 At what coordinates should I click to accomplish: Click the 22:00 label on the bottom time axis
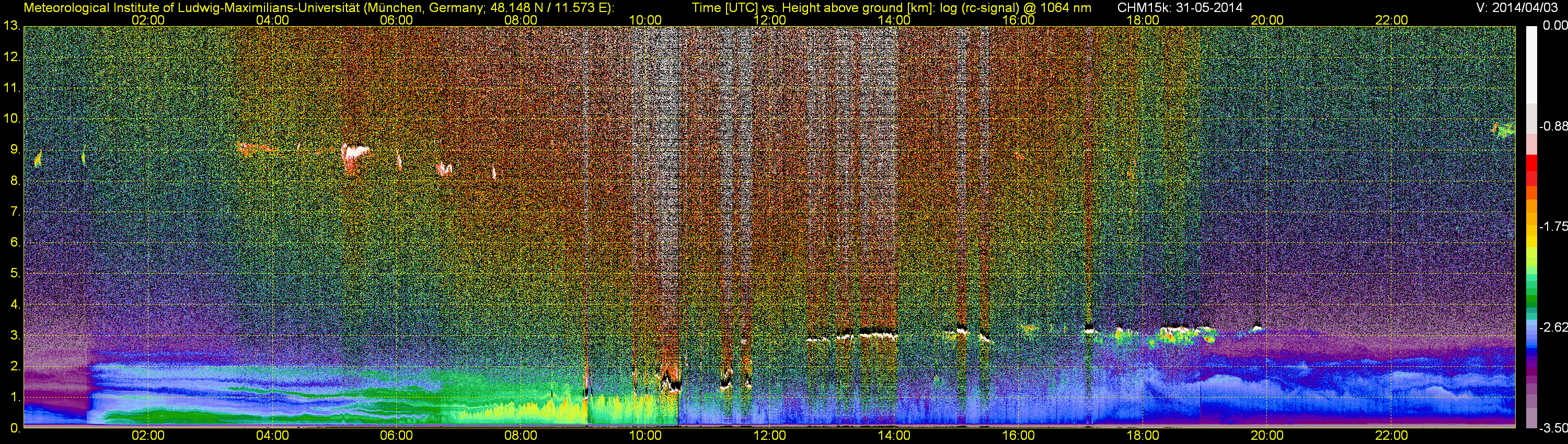(1391, 436)
